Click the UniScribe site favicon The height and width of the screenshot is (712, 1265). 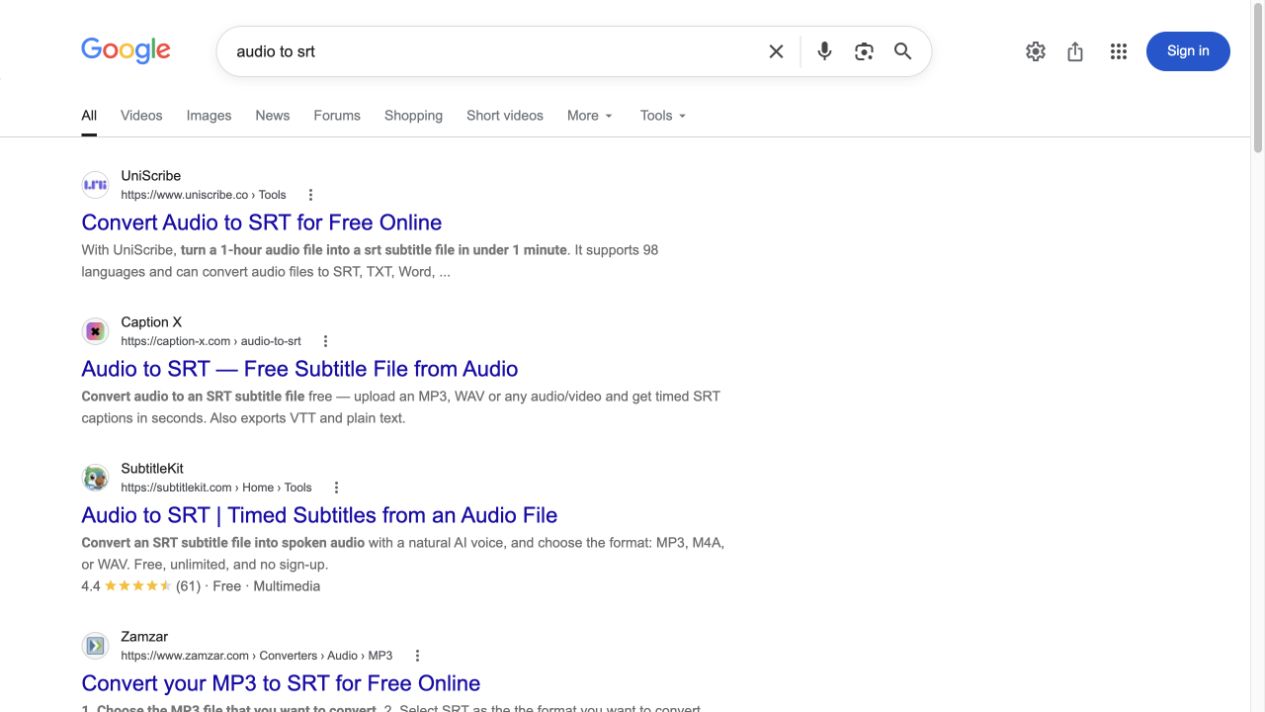tap(95, 185)
